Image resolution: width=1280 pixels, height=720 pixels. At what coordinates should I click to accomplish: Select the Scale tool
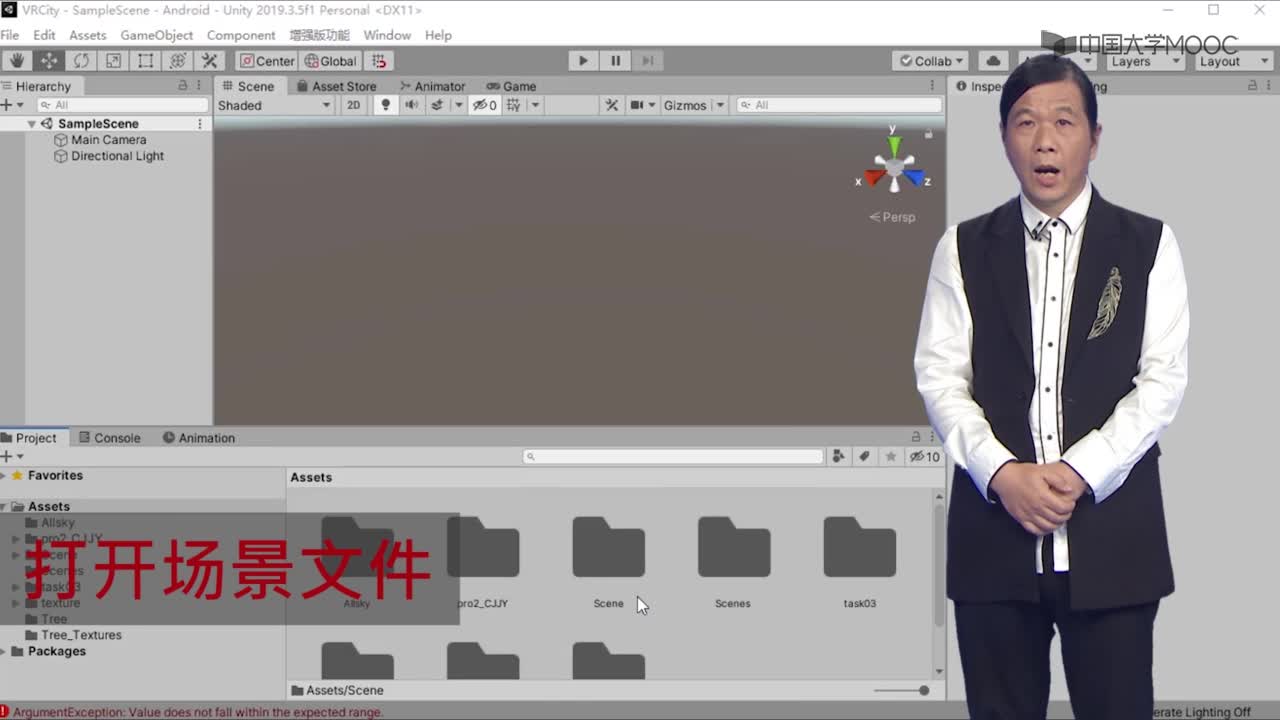113,61
